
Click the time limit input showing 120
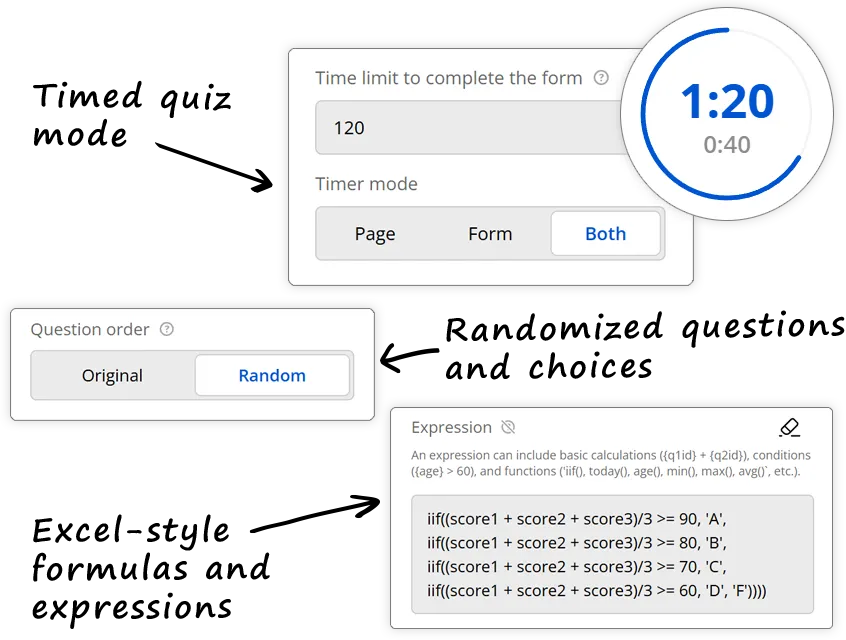[469, 127]
